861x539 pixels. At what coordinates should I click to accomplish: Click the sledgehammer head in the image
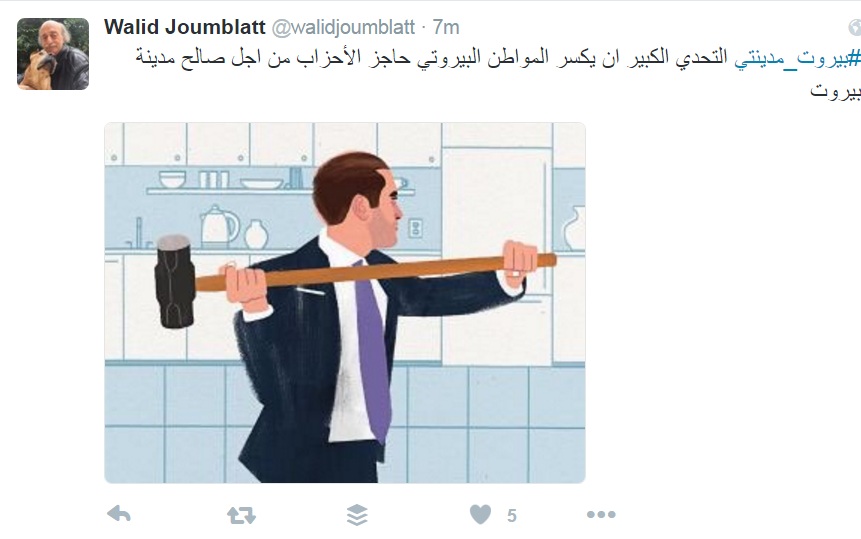pos(175,282)
